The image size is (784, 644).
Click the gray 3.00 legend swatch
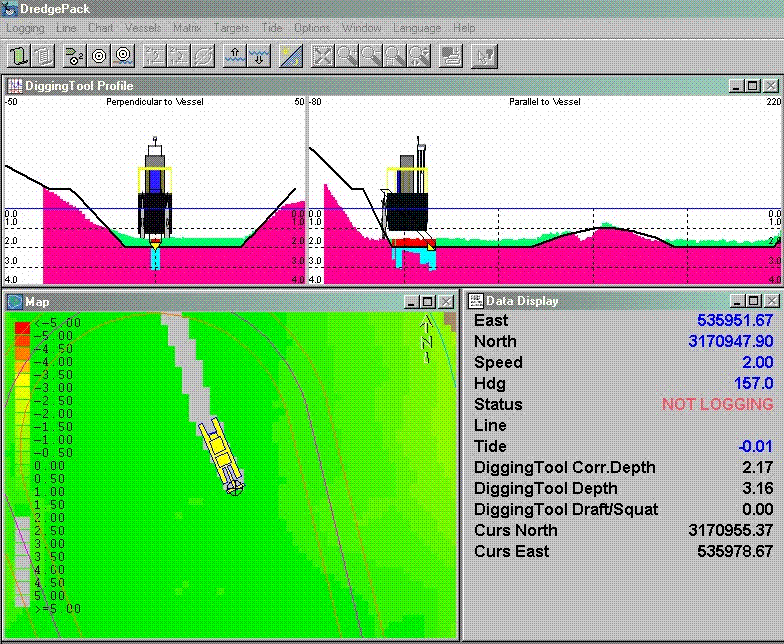22,550
